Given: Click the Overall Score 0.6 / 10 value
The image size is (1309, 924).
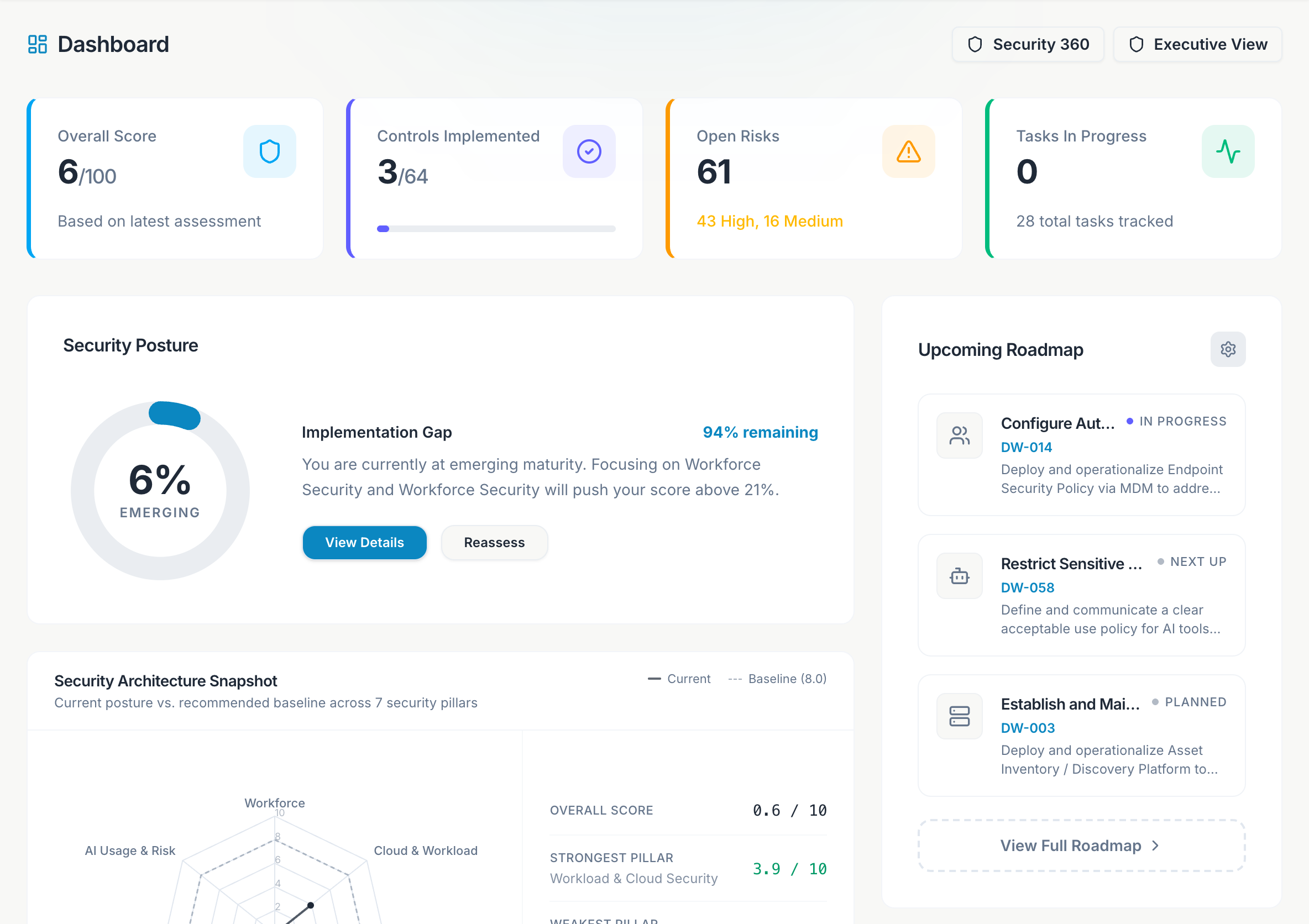Looking at the screenshot, I should tap(789, 811).
